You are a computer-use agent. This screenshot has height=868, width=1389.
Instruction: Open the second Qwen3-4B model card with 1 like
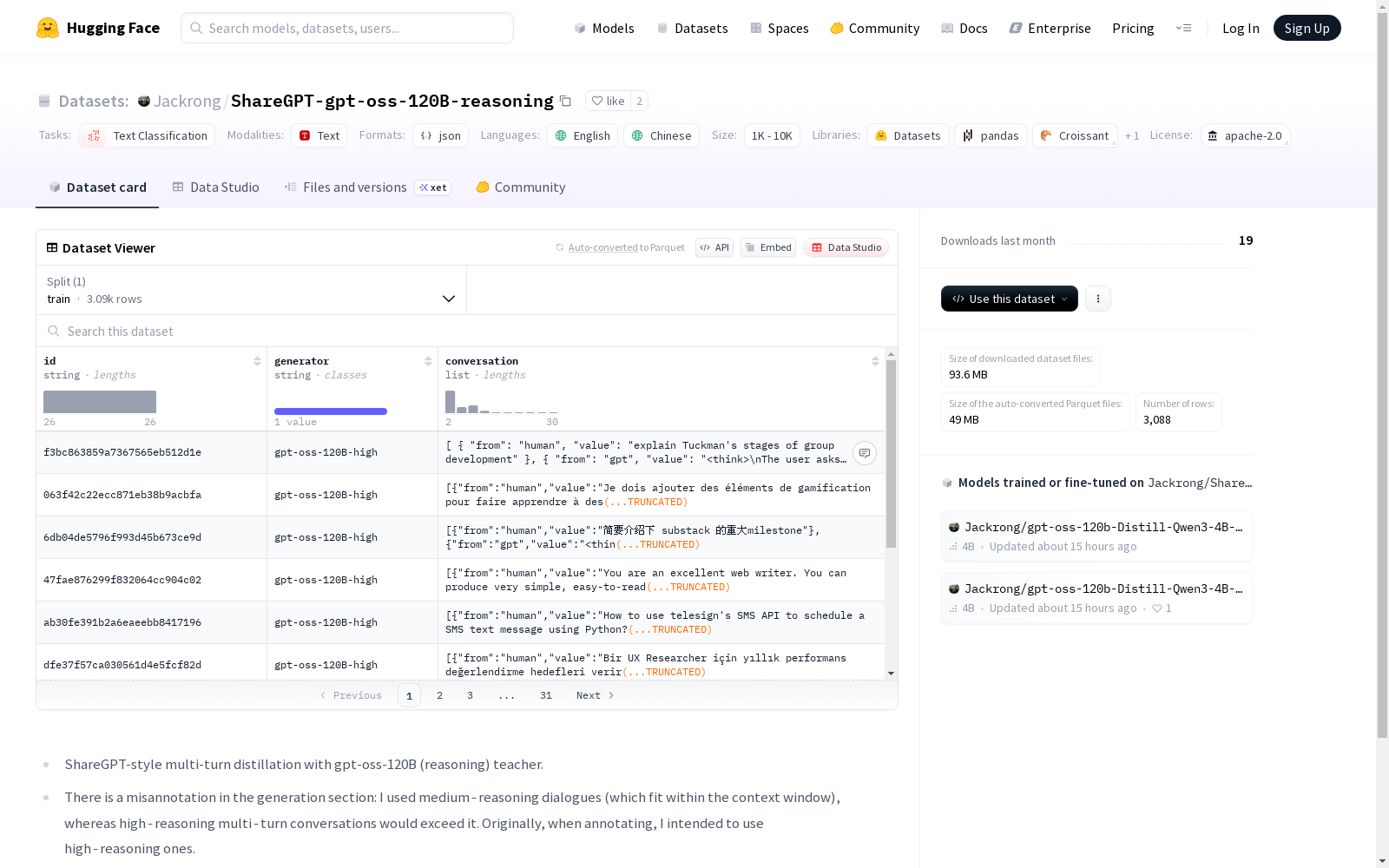[x=1096, y=598]
